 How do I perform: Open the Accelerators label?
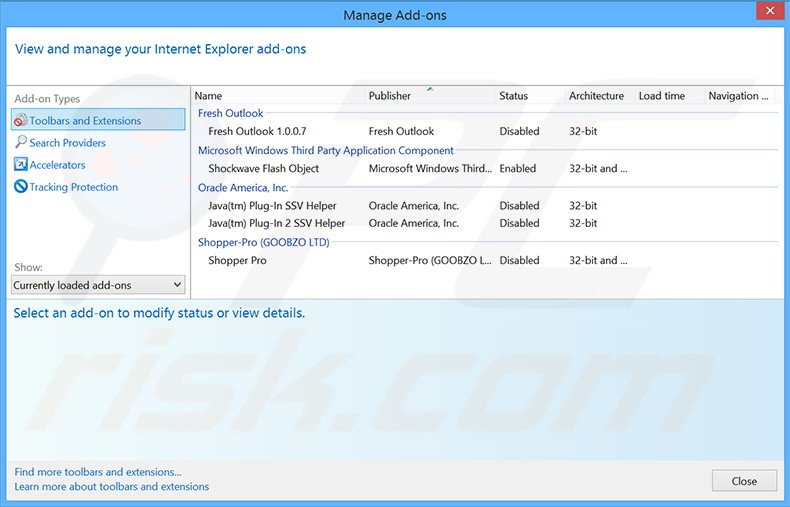(57, 165)
